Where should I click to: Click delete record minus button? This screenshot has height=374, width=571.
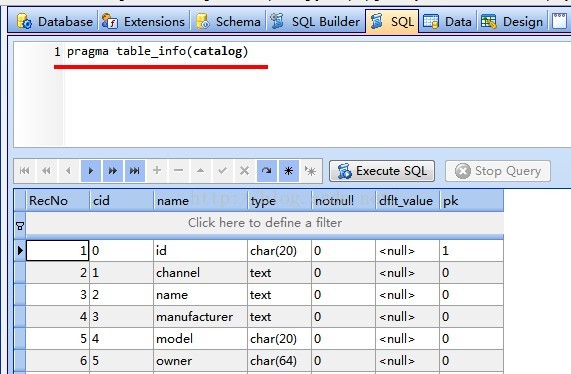tap(178, 170)
